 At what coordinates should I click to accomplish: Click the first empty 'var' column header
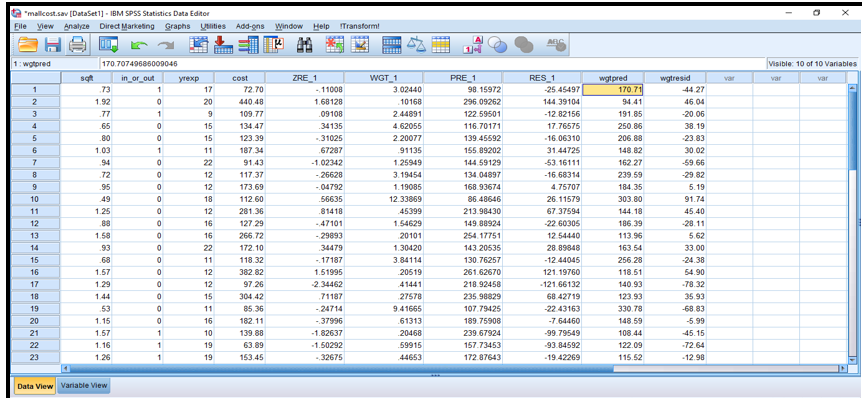[730, 78]
